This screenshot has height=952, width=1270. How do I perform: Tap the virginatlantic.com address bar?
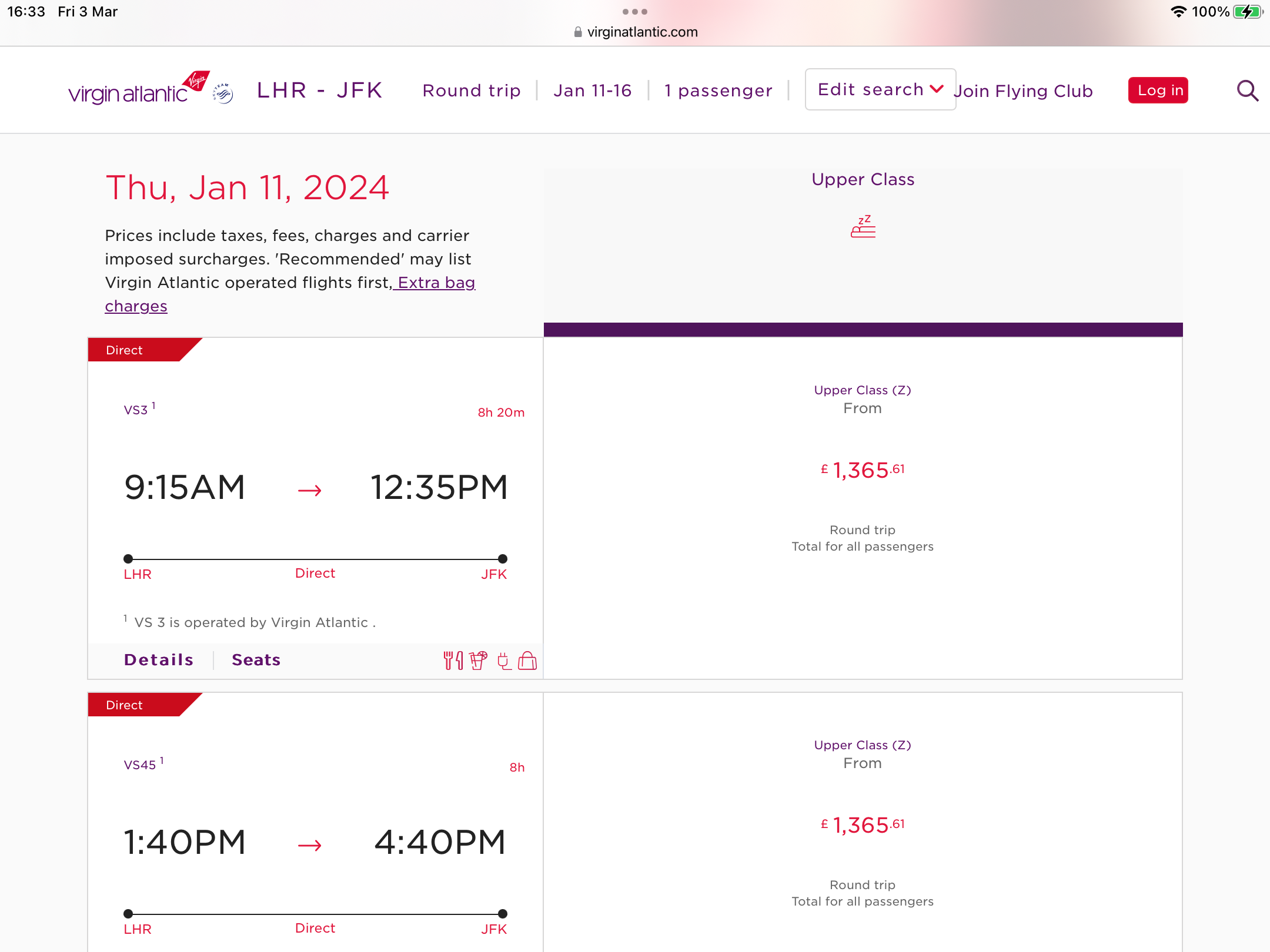pos(636,32)
